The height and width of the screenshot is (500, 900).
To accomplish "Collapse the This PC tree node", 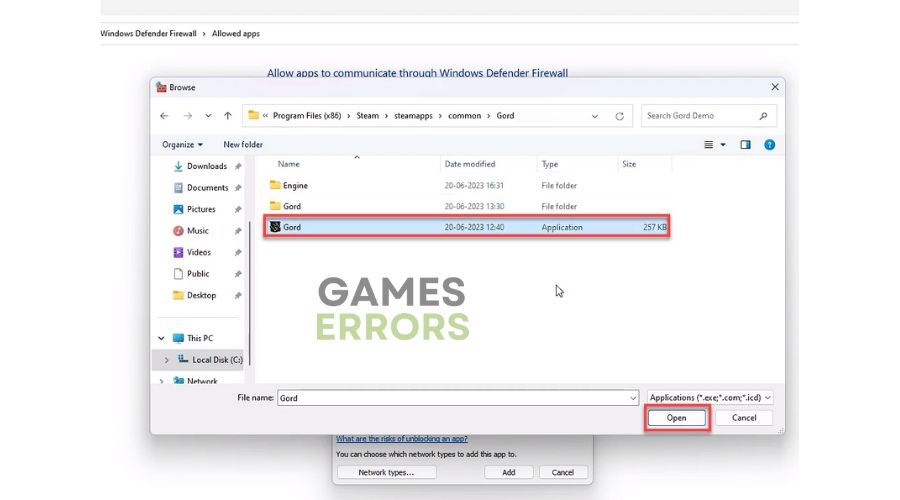I will [161, 339].
